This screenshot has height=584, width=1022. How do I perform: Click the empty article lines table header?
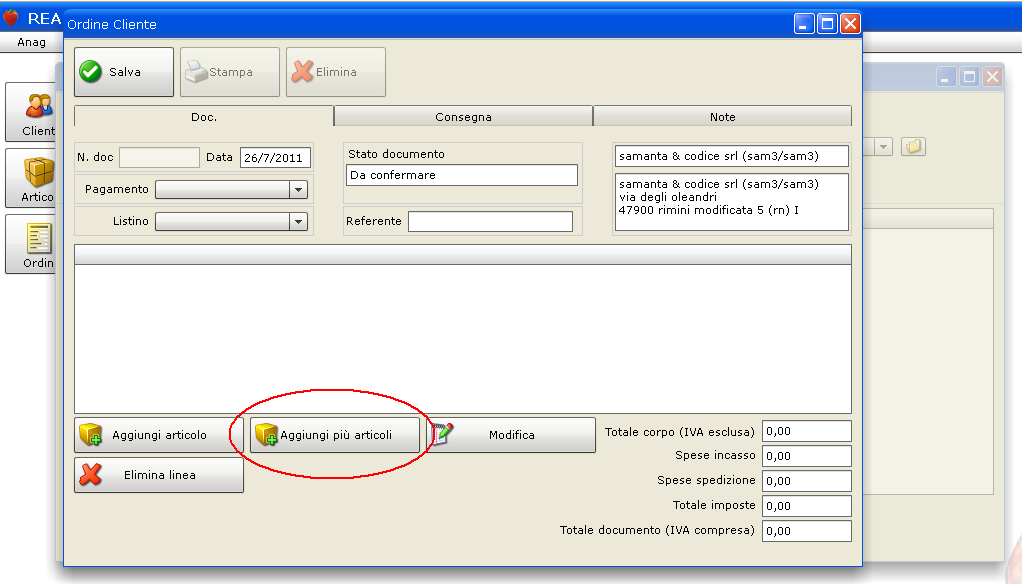[x=463, y=254]
